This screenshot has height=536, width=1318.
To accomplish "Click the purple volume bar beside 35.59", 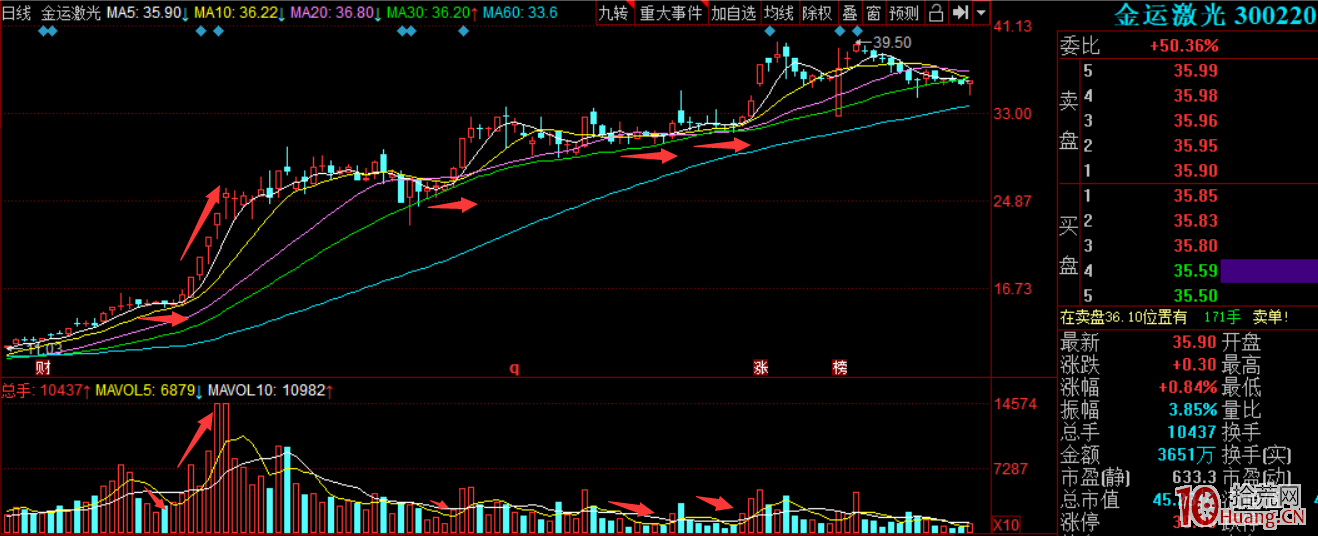I will point(1269,271).
